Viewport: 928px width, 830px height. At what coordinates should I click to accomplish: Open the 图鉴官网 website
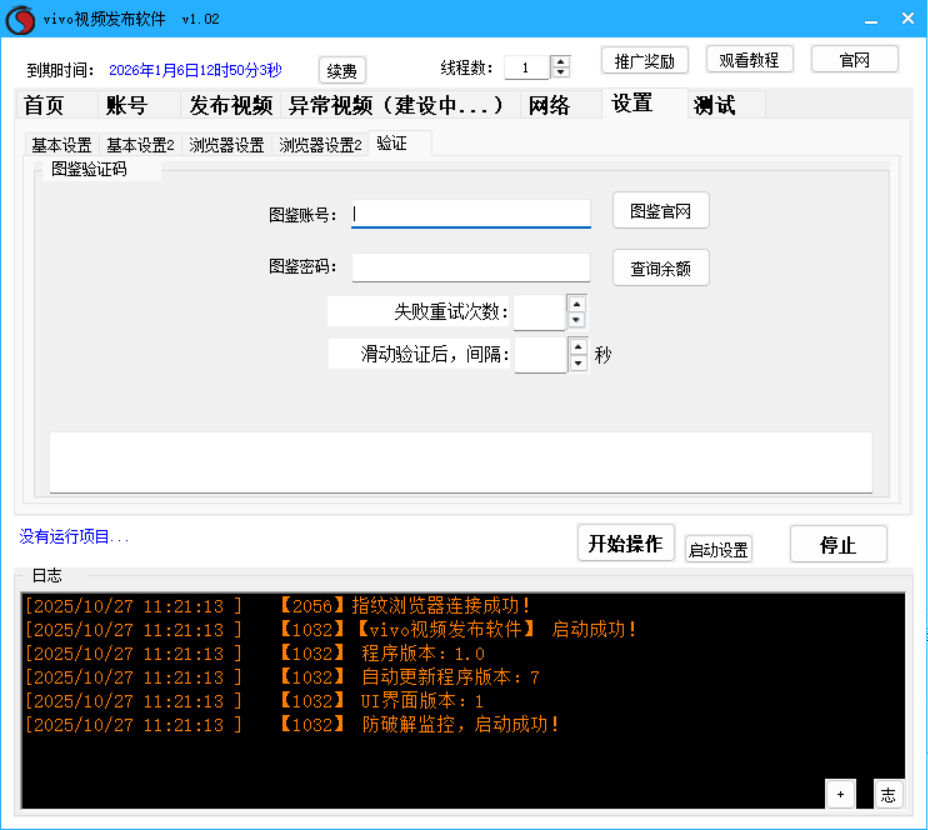[660, 210]
